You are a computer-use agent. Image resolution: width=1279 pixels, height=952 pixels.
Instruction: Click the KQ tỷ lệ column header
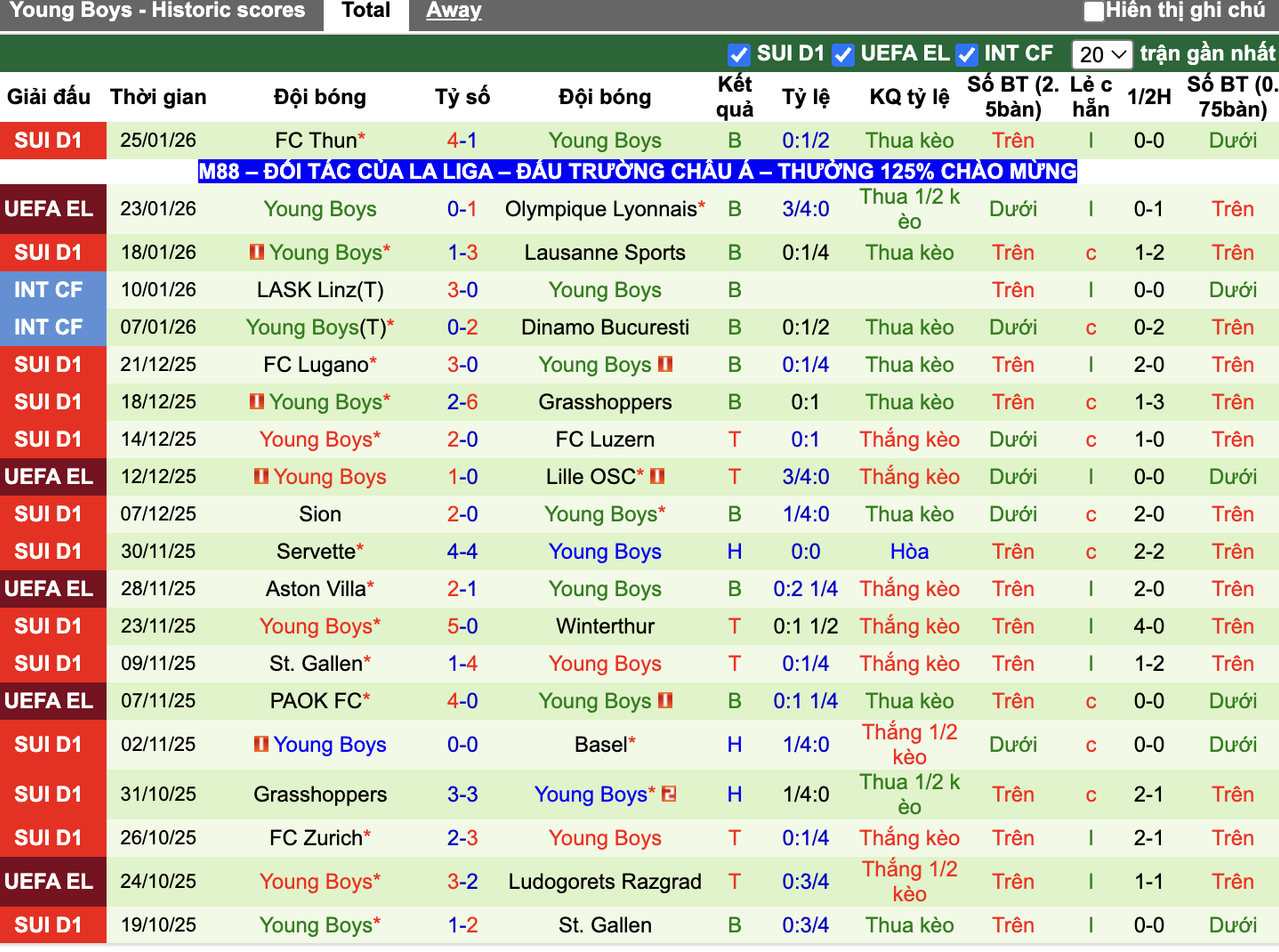[x=909, y=97]
